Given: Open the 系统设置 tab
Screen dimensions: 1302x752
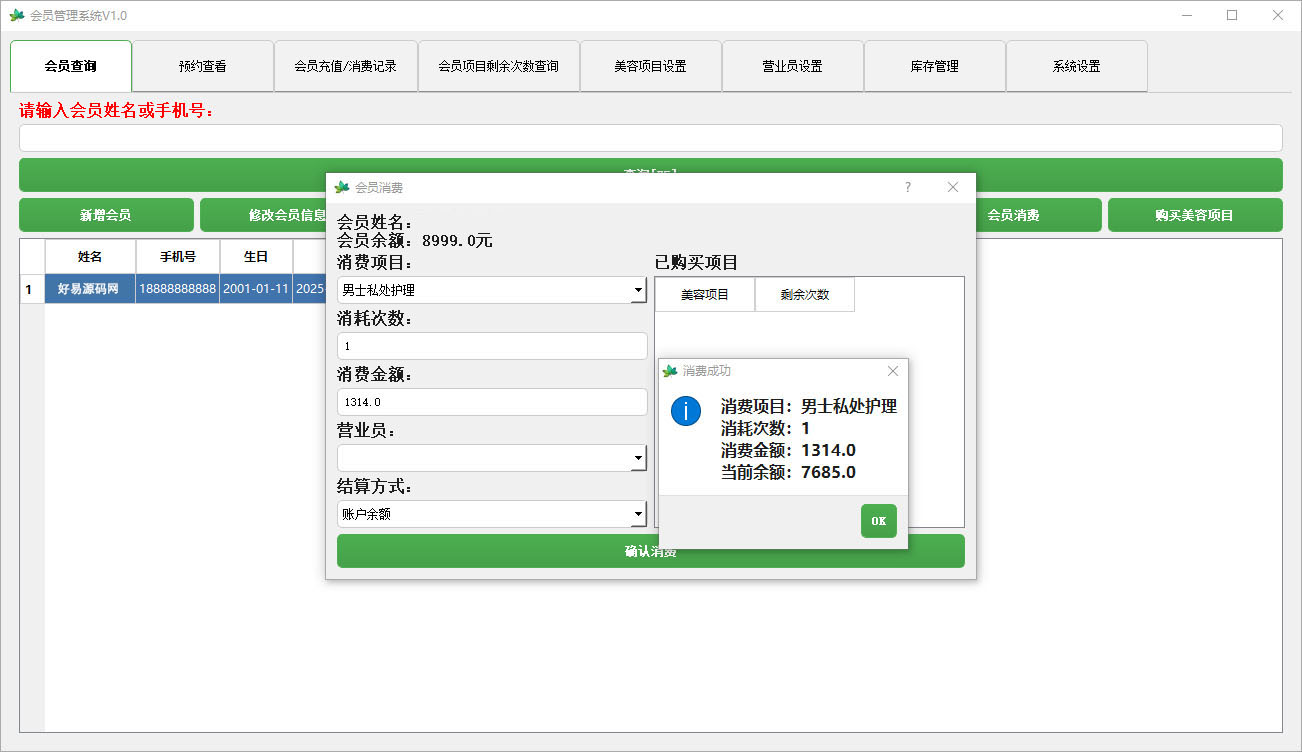Looking at the screenshot, I should 1076,65.
